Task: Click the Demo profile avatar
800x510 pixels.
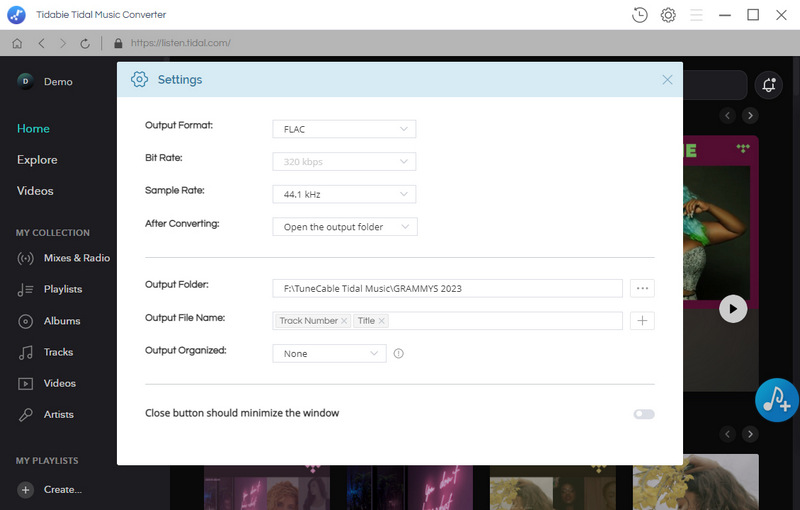Action: 26,82
